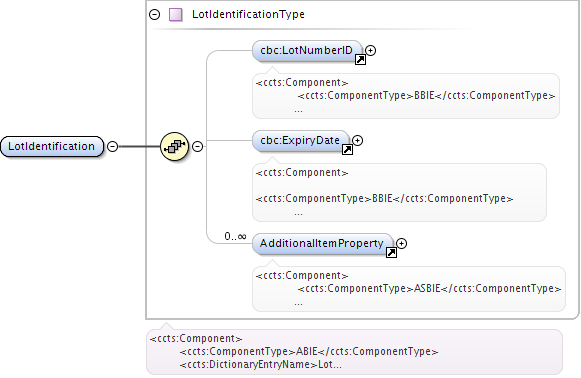The width and height of the screenshot is (581, 378).
Task: Expand the AdditionalItemProperty element
Action: click(x=402, y=243)
